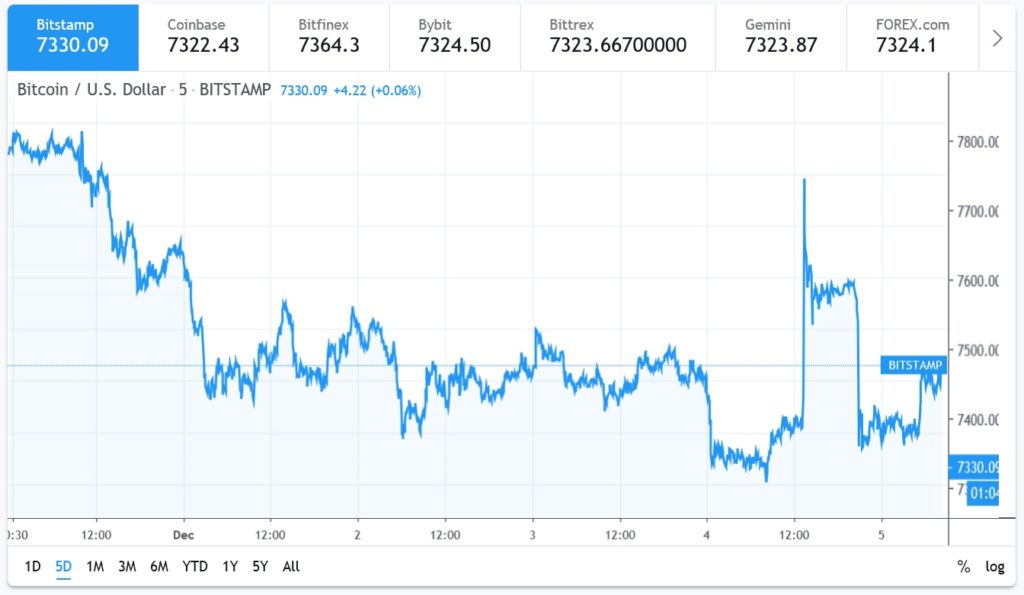Select the Bitstamp exchange tab
The image size is (1024, 595).
tap(73, 35)
